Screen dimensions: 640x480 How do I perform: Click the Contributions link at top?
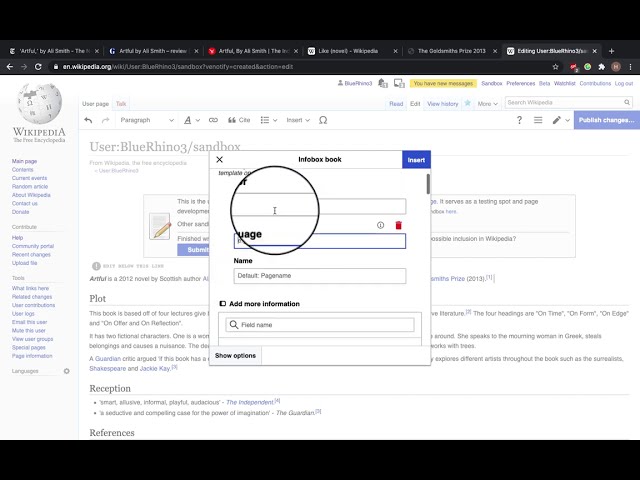coord(595,83)
